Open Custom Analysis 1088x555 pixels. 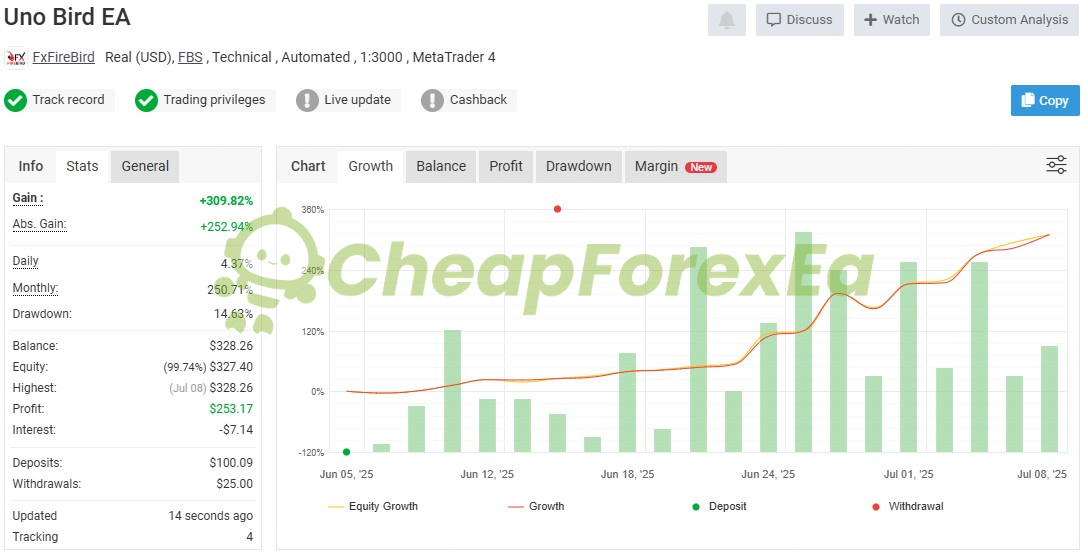tap(1010, 20)
